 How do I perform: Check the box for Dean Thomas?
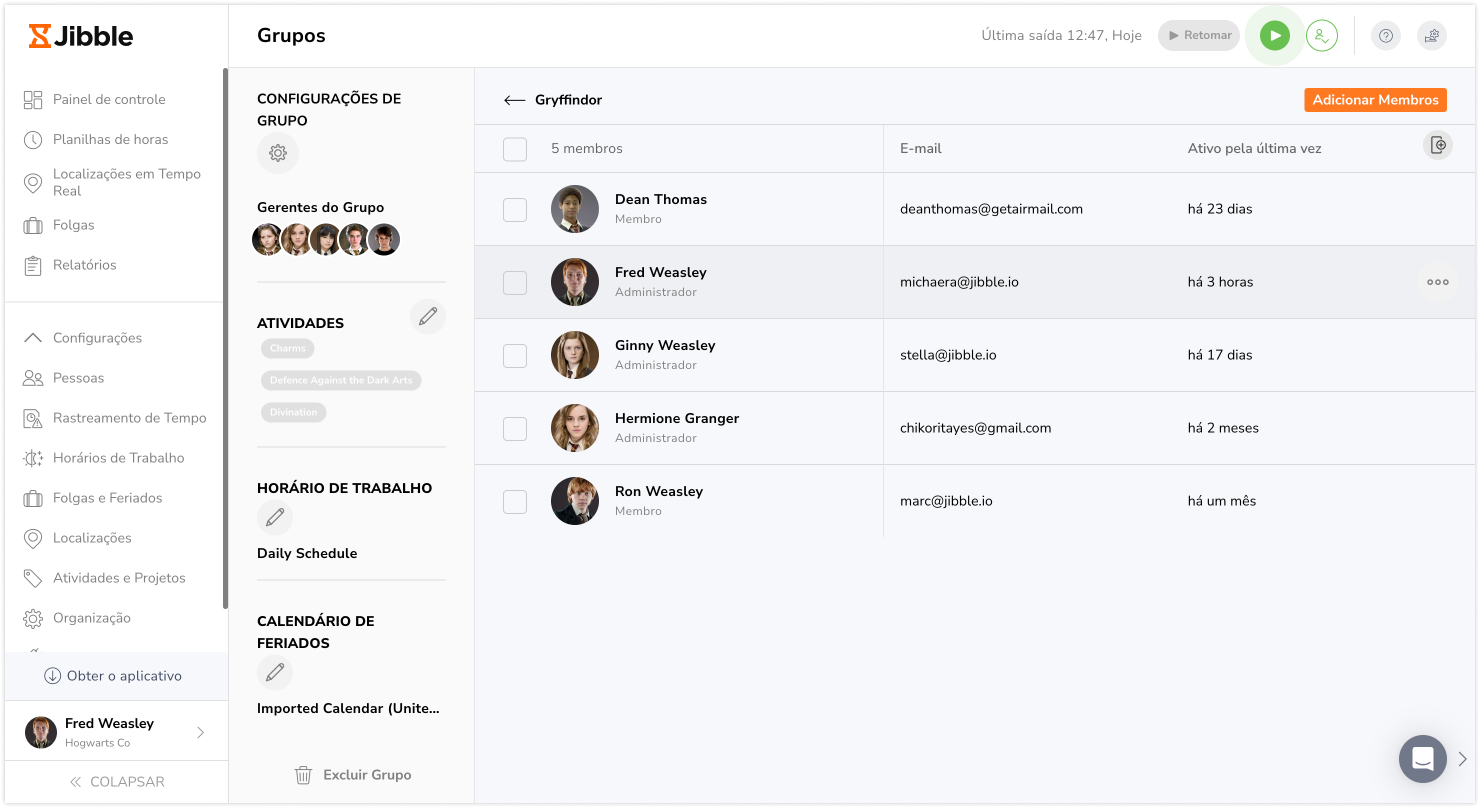click(515, 209)
